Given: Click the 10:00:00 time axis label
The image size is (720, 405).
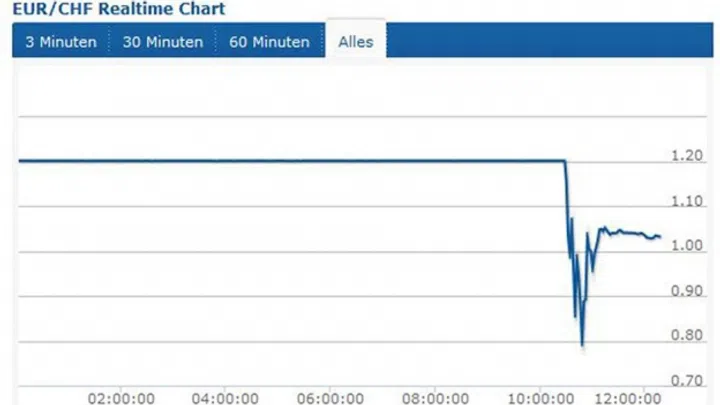Looking at the screenshot, I should click(x=540, y=398).
